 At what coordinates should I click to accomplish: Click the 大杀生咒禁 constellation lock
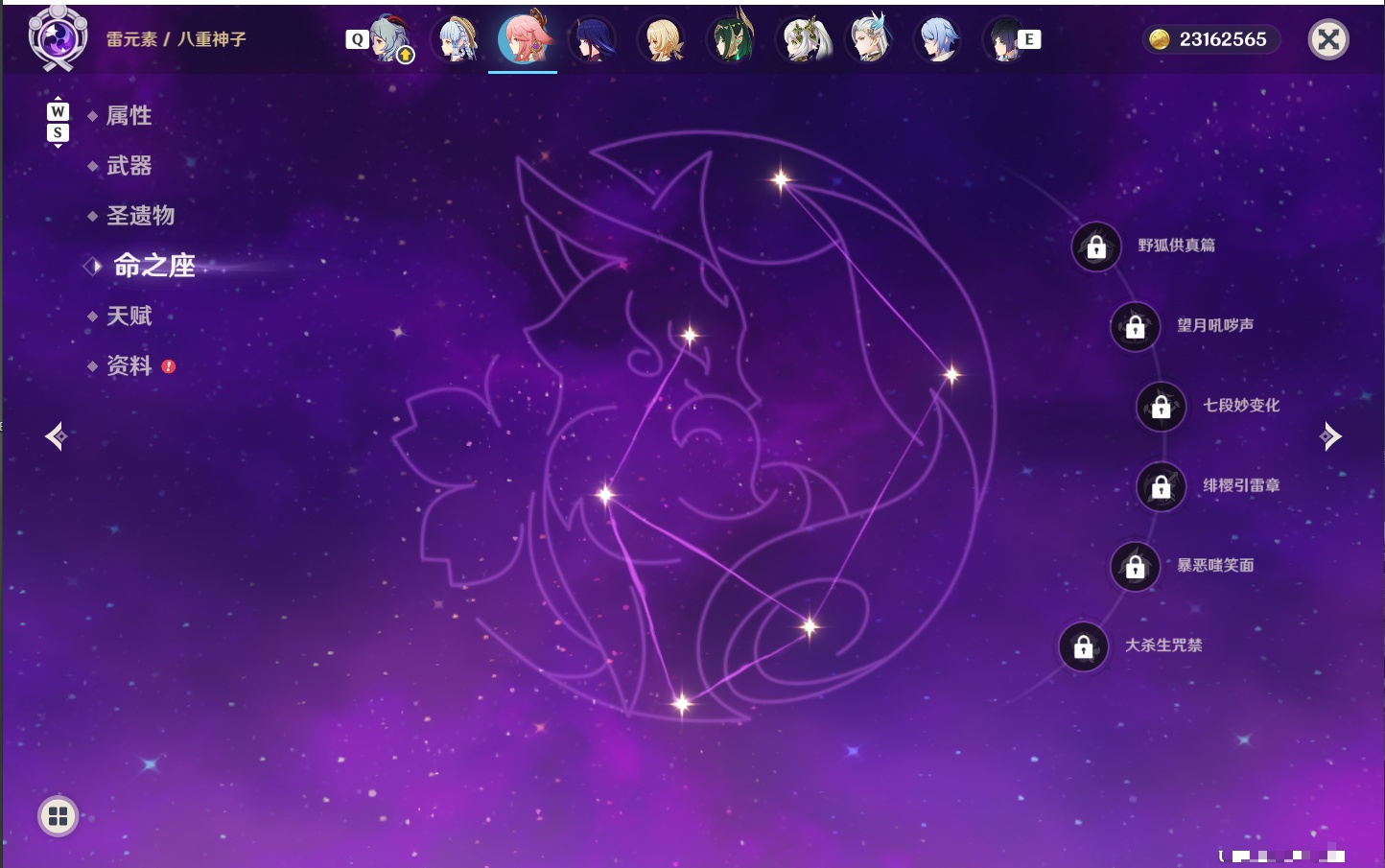[1084, 646]
